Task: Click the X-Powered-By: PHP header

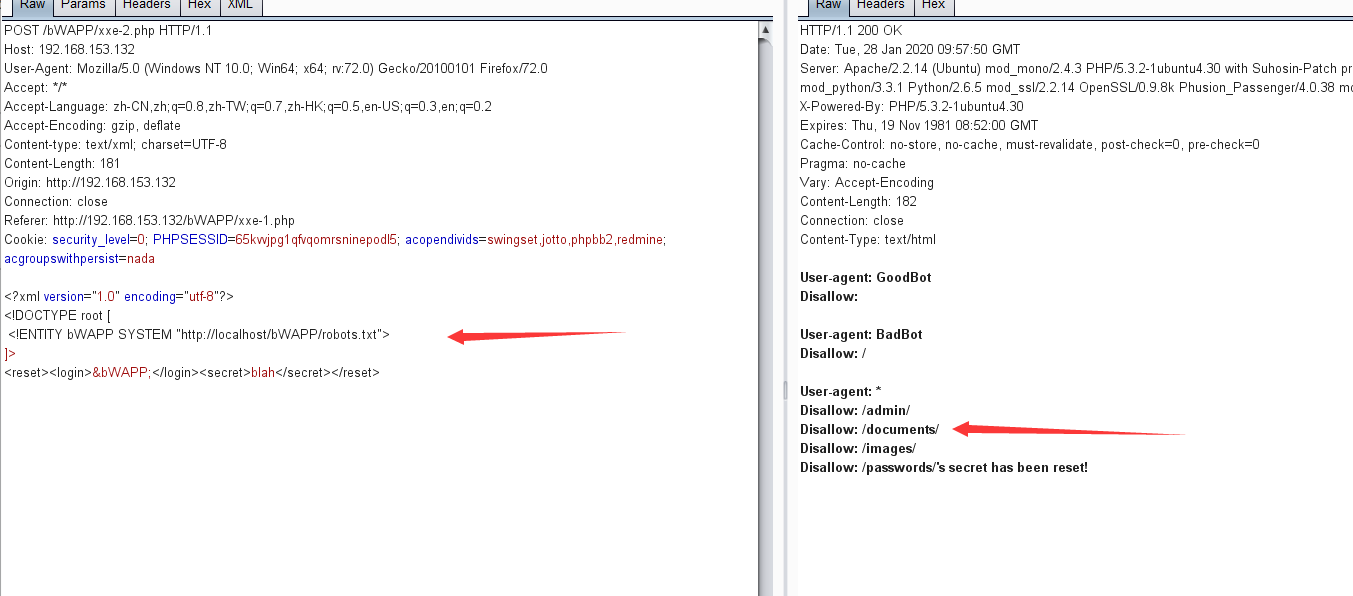Action: point(912,107)
